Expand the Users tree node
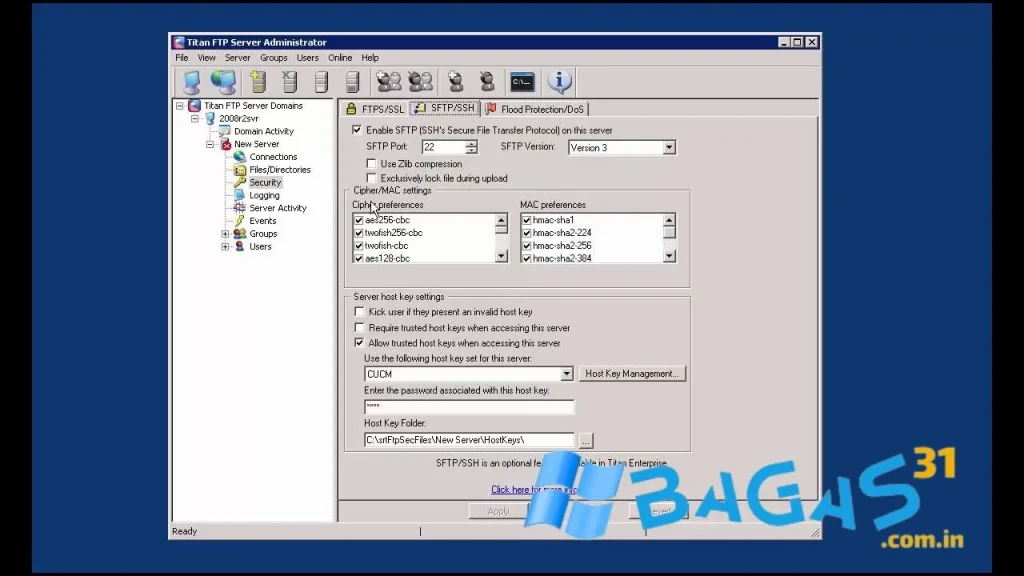Image resolution: width=1024 pixels, height=576 pixels. [225, 246]
